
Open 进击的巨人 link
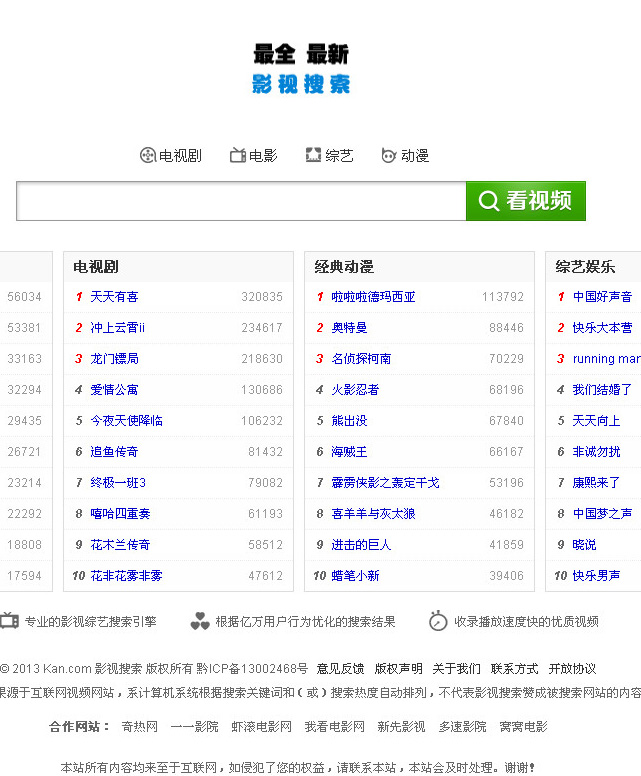[x=361, y=545]
